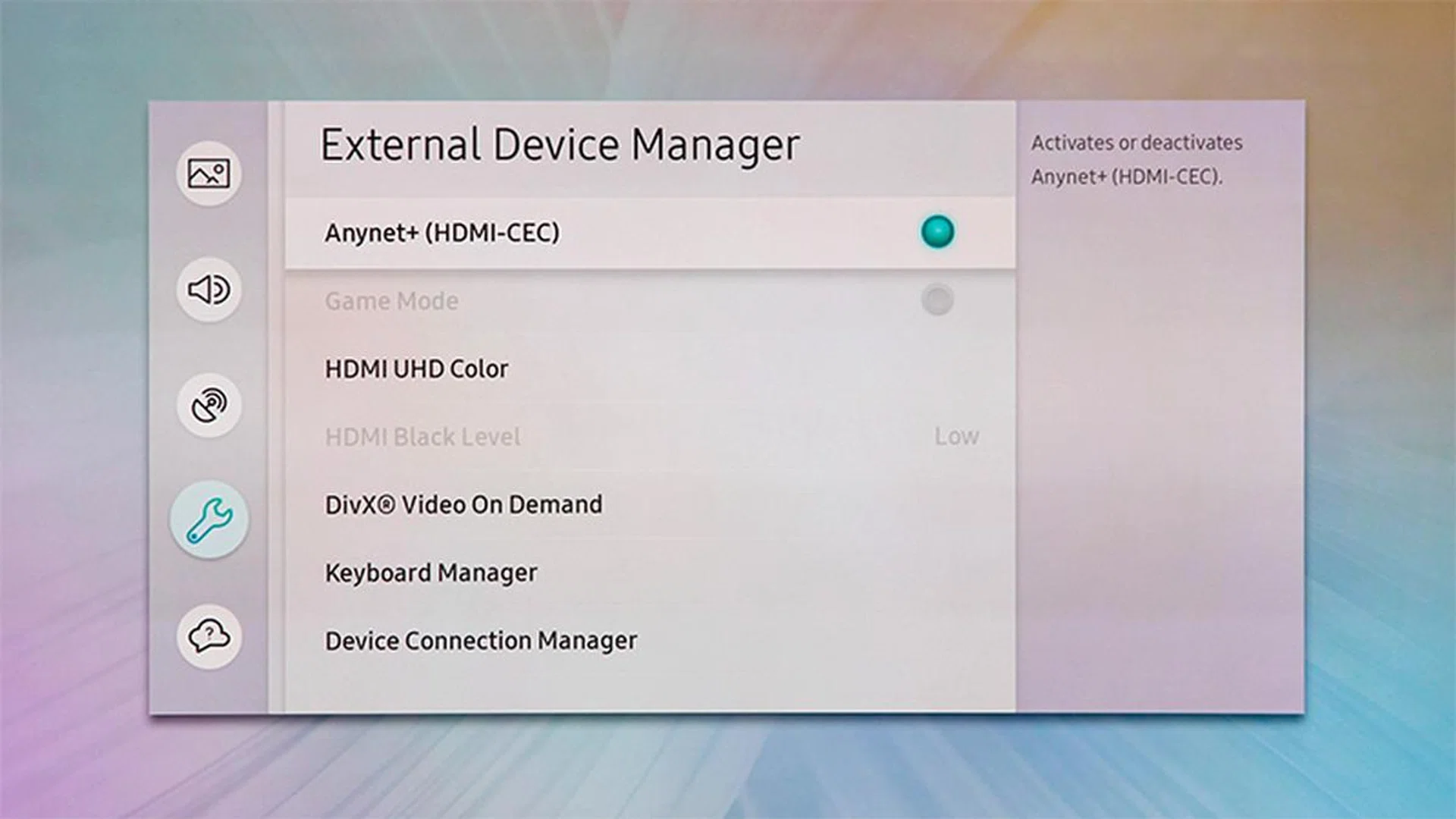Open Keyboard Manager
The image size is (1456, 819).
pyautogui.click(x=431, y=573)
